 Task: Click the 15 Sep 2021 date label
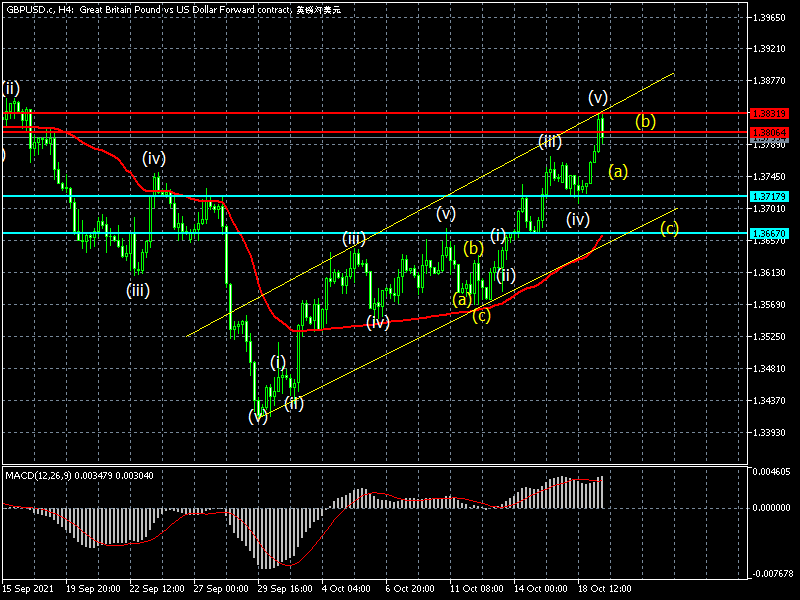(x=28, y=589)
